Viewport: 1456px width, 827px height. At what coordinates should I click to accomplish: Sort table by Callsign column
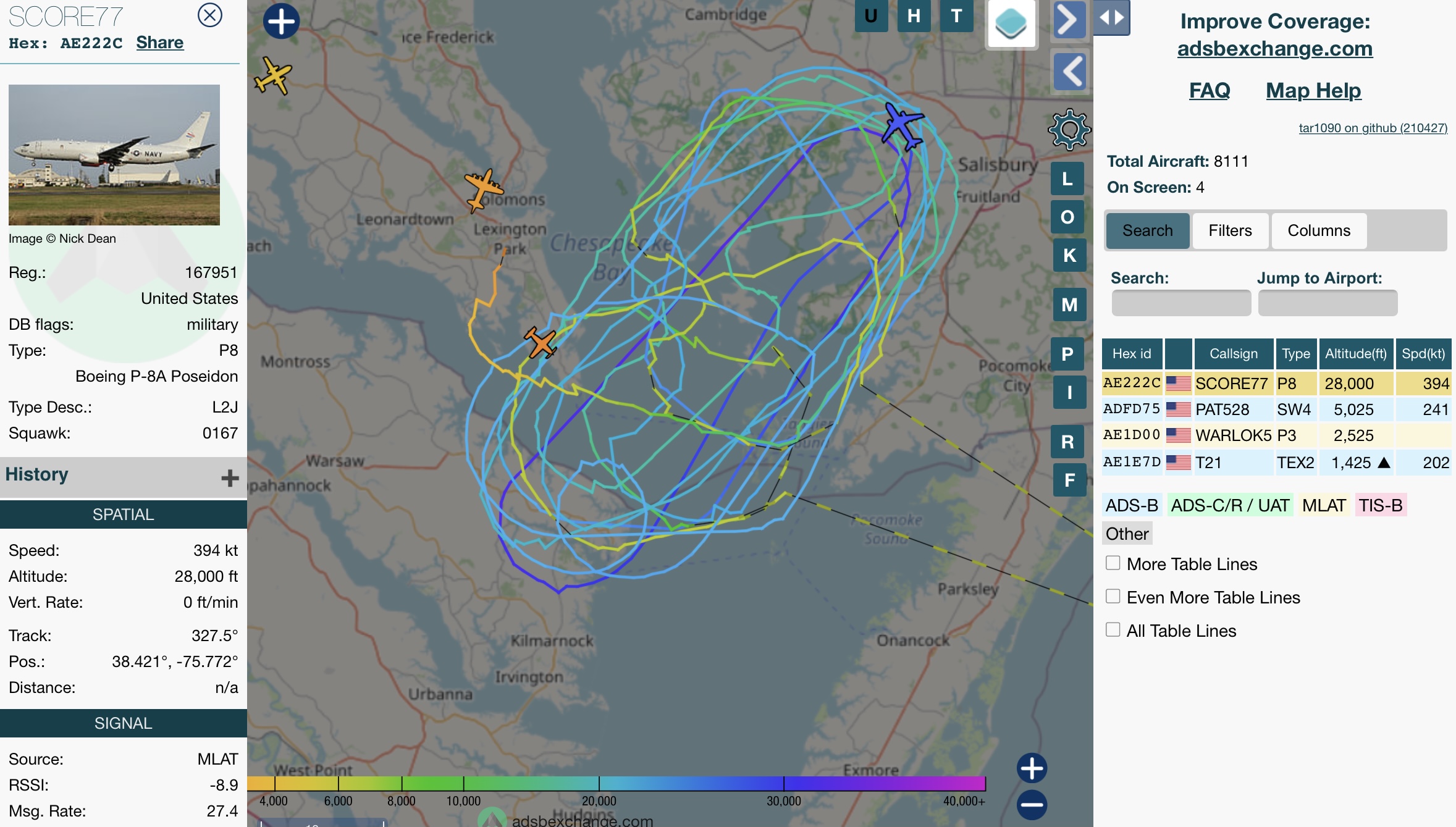(1233, 354)
